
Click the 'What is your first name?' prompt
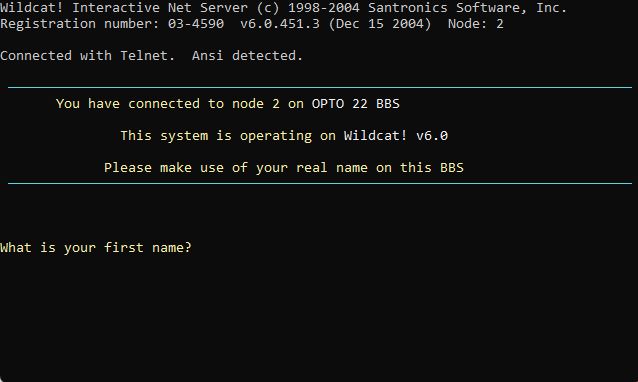click(x=96, y=247)
